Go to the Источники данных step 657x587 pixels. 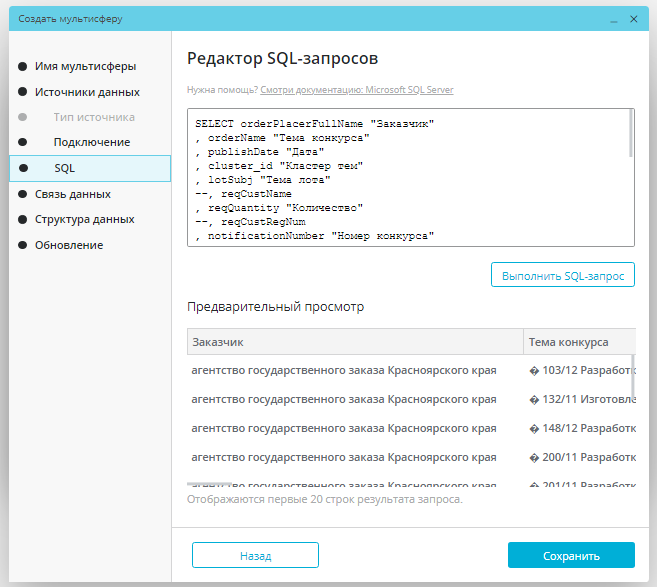pyautogui.click(x=87, y=92)
